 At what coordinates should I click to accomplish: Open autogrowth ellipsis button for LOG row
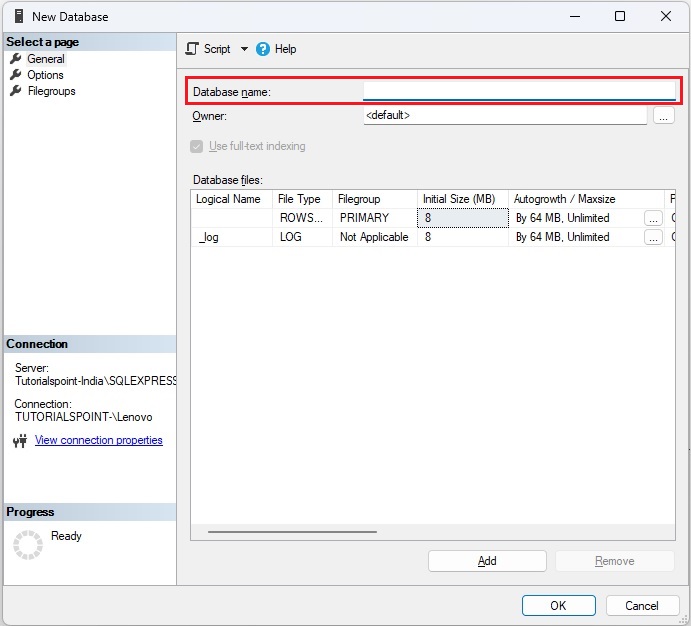653,237
